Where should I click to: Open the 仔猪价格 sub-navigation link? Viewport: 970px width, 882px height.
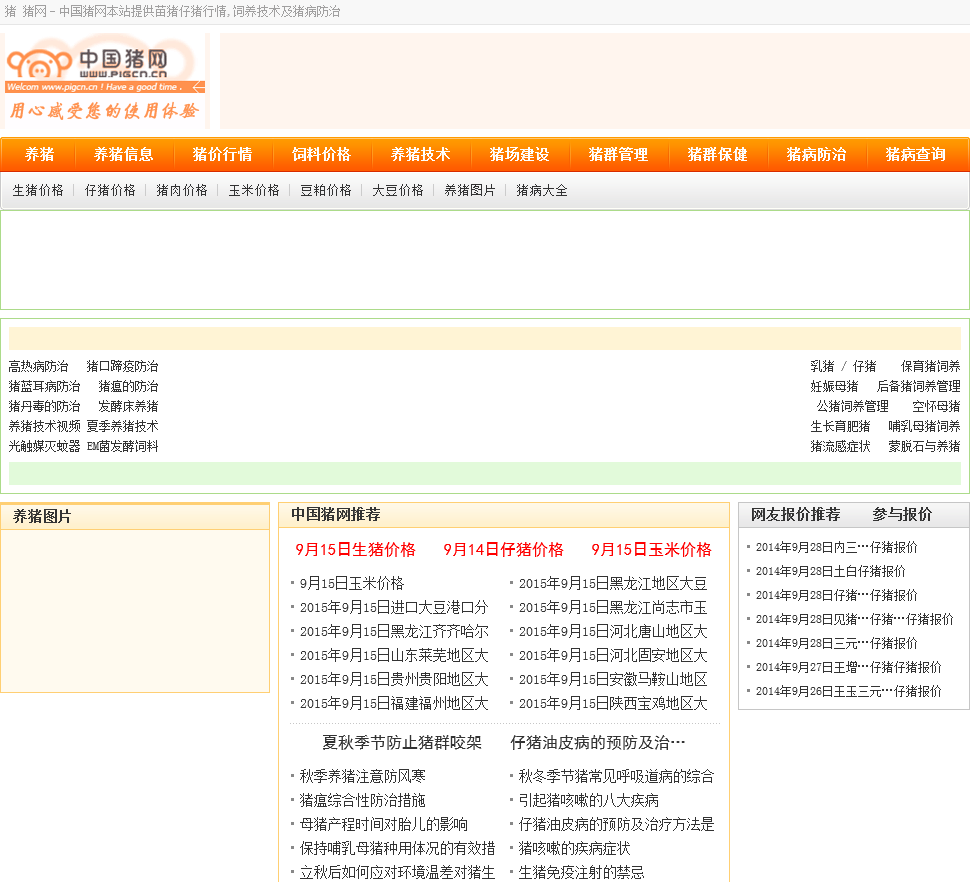pyautogui.click(x=109, y=191)
